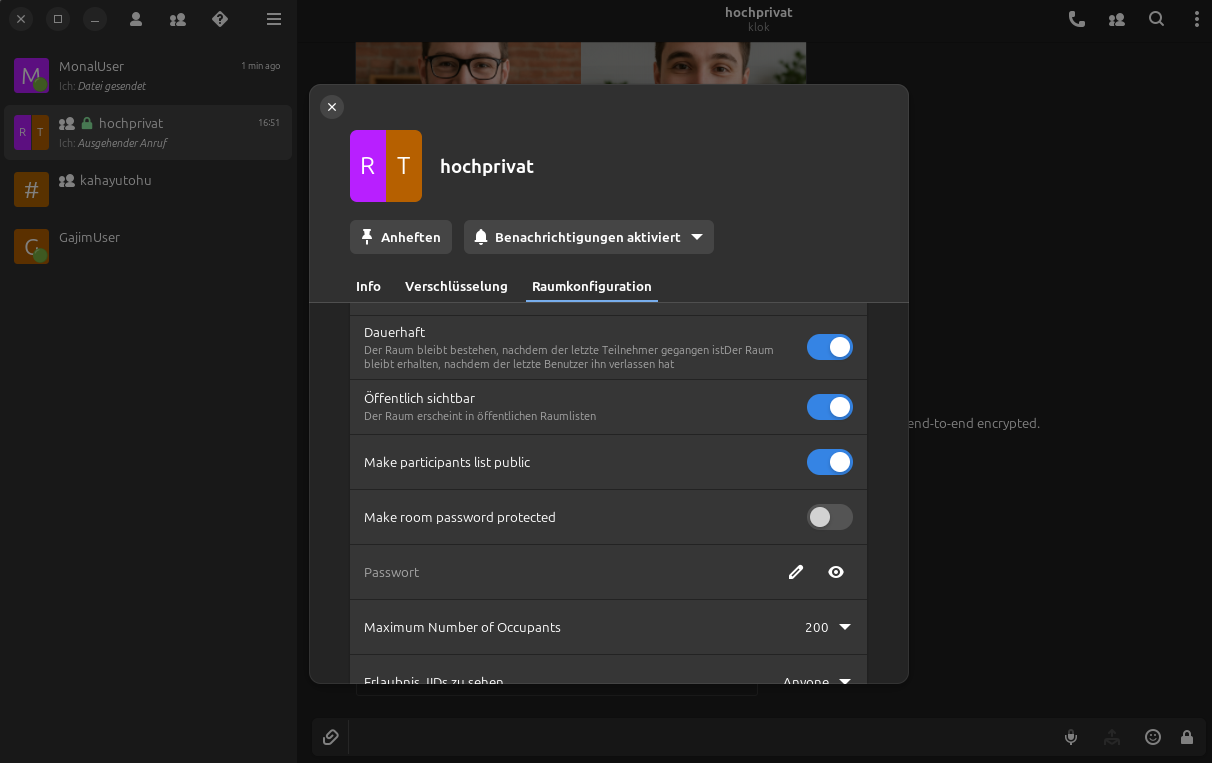This screenshot has height=763, width=1212.
Task: Expand Maximum Number of Occupants dropdown
Action: tap(826, 627)
